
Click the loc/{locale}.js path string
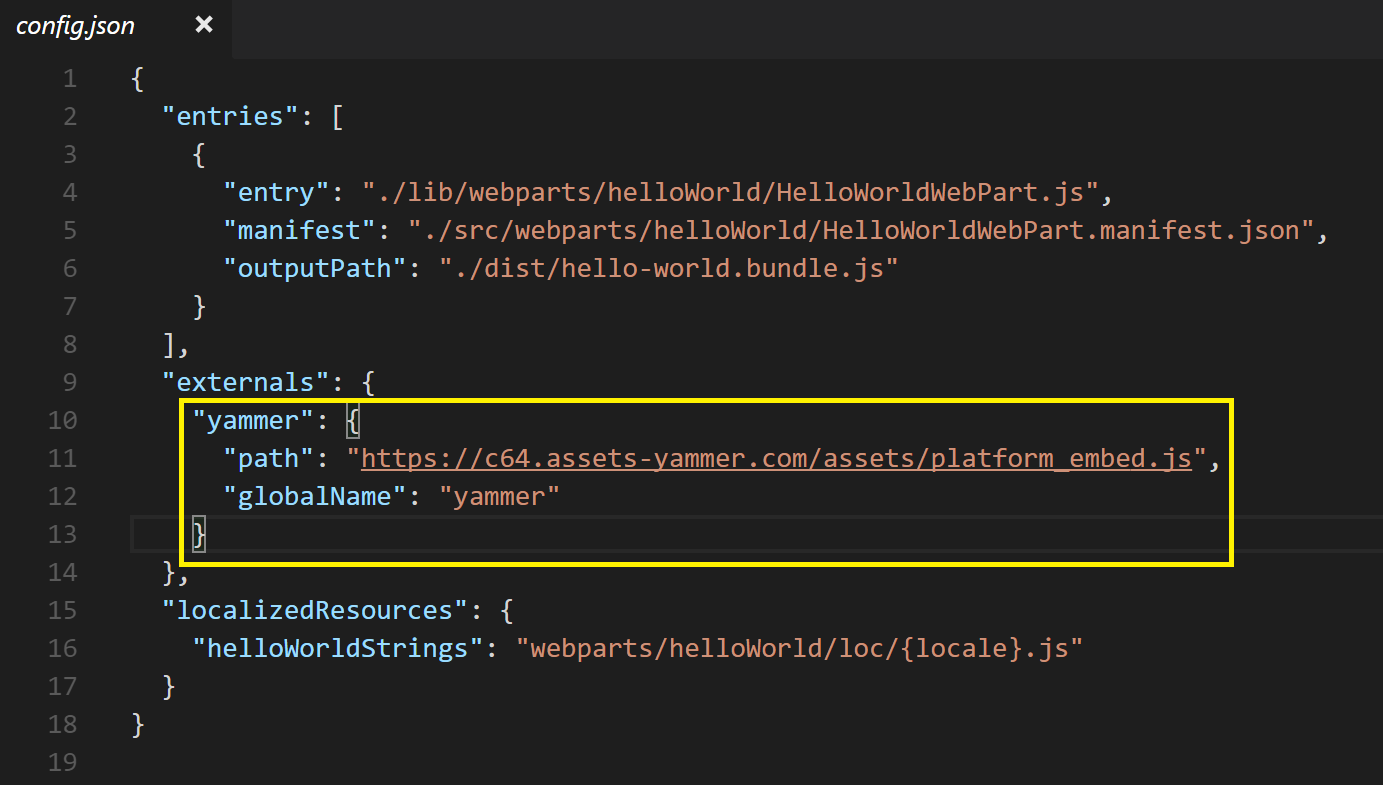(799, 648)
